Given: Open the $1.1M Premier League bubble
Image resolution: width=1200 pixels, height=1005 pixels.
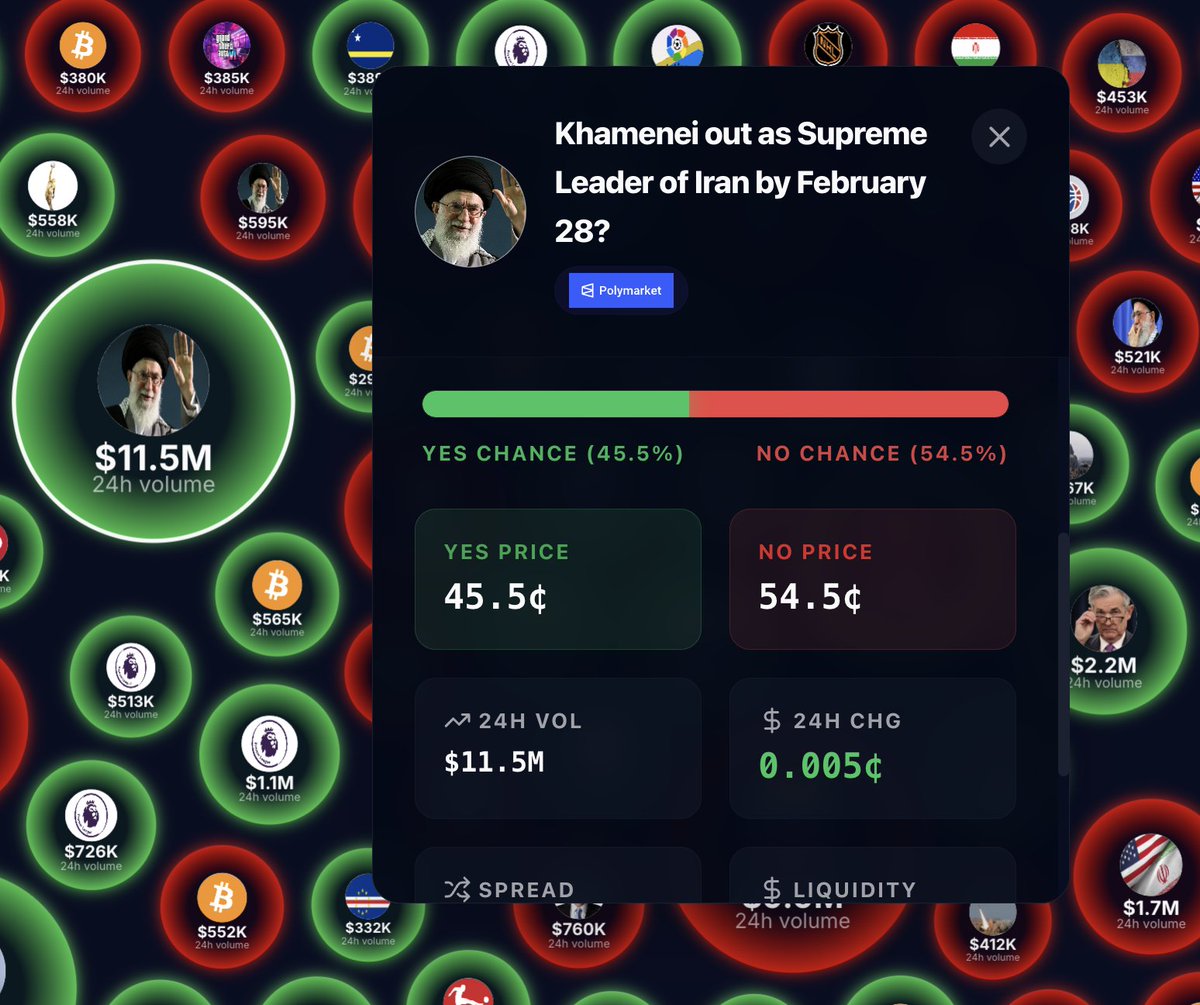Looking at the screenshot, I should coord(269,755).
